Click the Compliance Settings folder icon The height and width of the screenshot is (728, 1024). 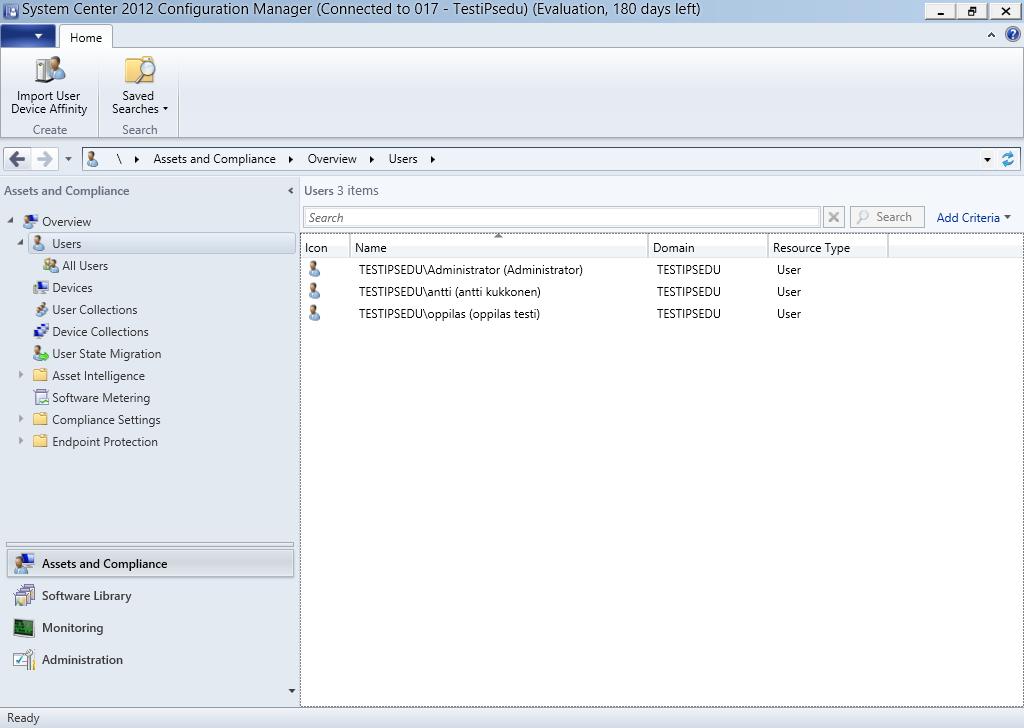tap(40, 419)
